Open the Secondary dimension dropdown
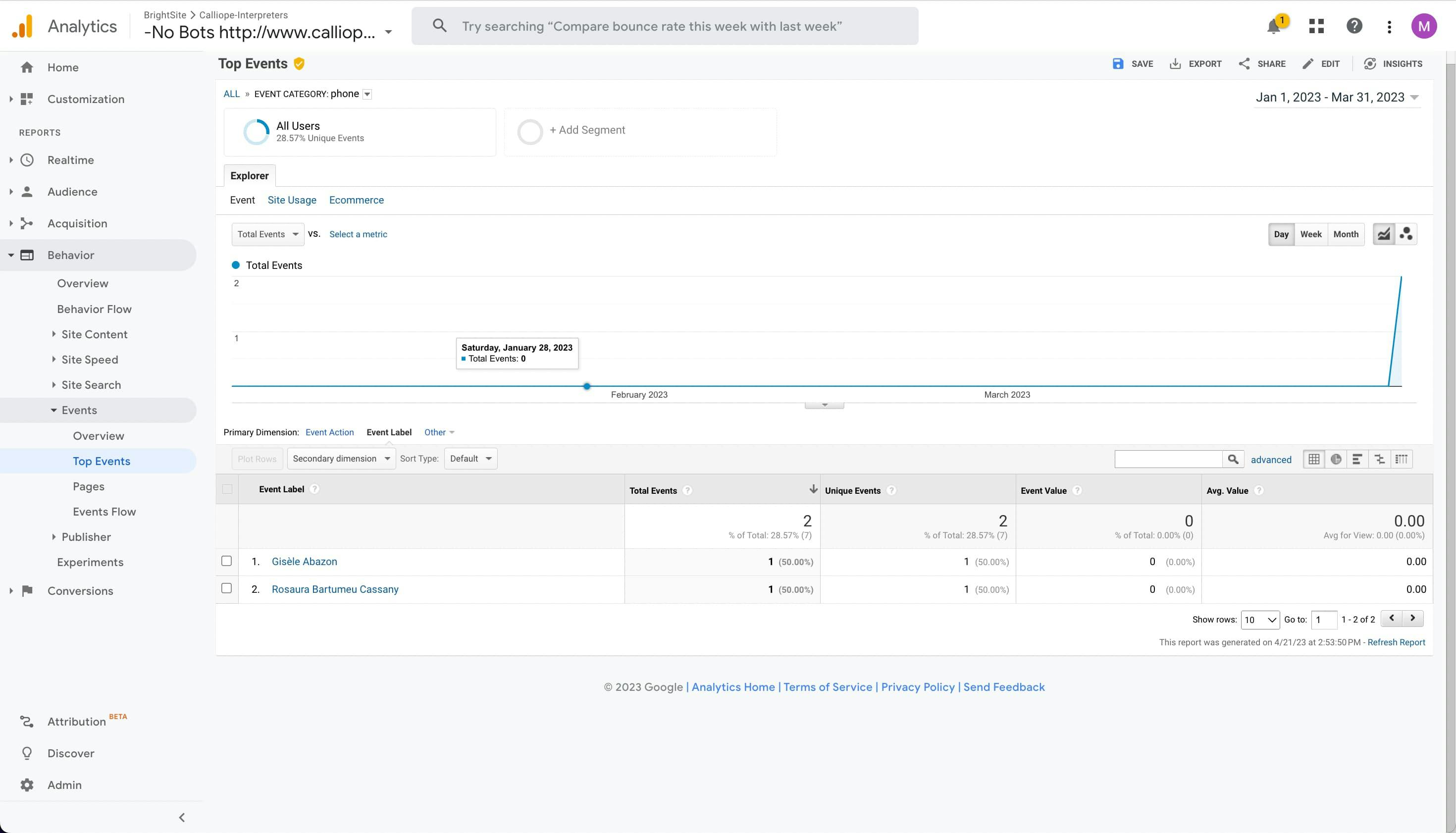This screenshot has width=1456, height=833. click(x=341, y=459)
